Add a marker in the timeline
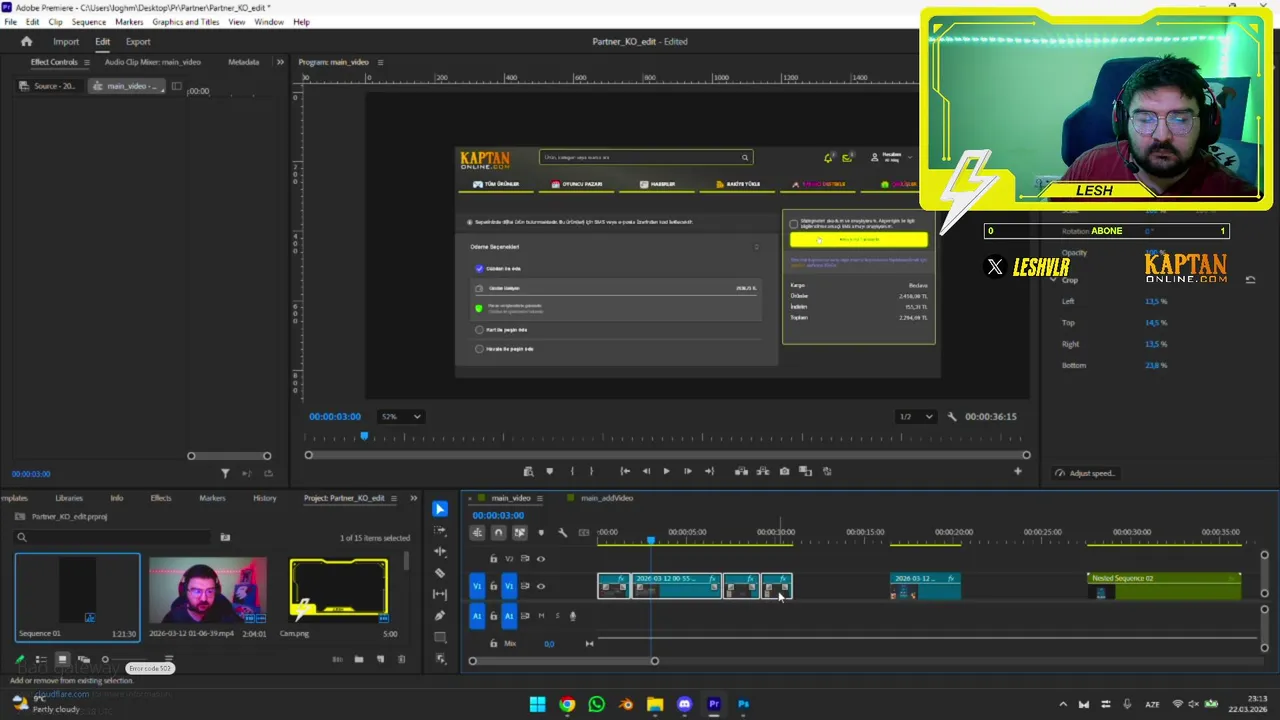The height and width of the screenshot is (720, 1280). 541,532
